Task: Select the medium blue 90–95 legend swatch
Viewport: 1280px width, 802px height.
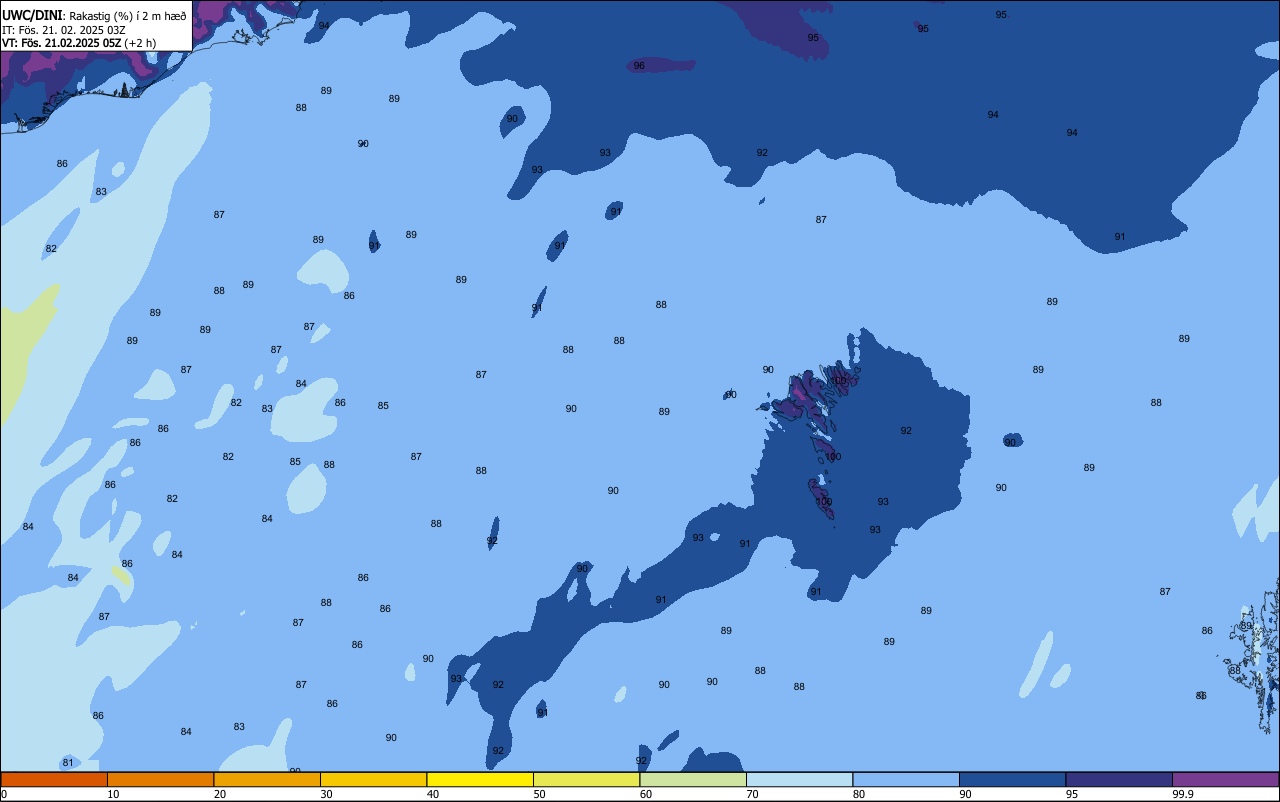Action: (x=1012, y=779)
